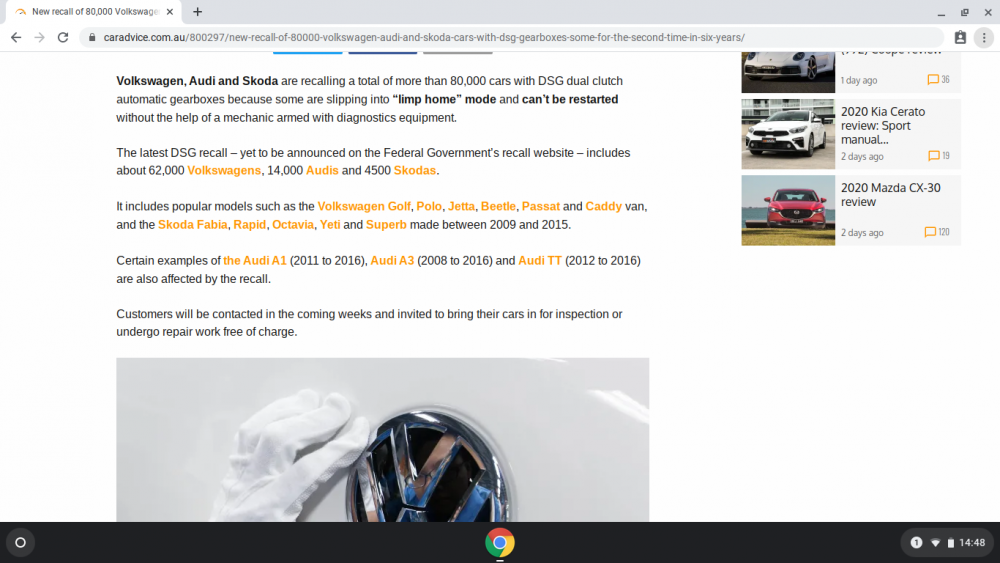The width and height of the screenshot is (1000, 563).
Task: Open comments on Mazda CX-30 review
Action: pyautogui.click(x=937, y=232)
